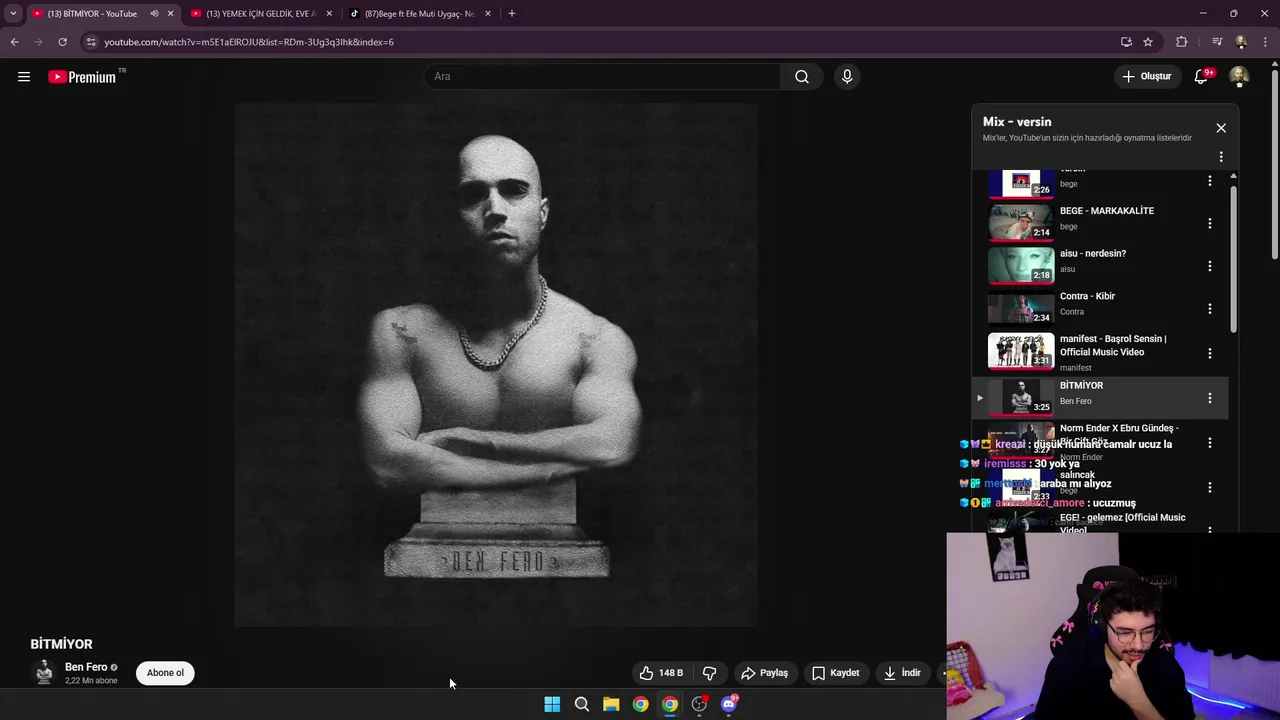Open options for Contra - Kibir item
1280x720 pixels.
pos(1210,309)
